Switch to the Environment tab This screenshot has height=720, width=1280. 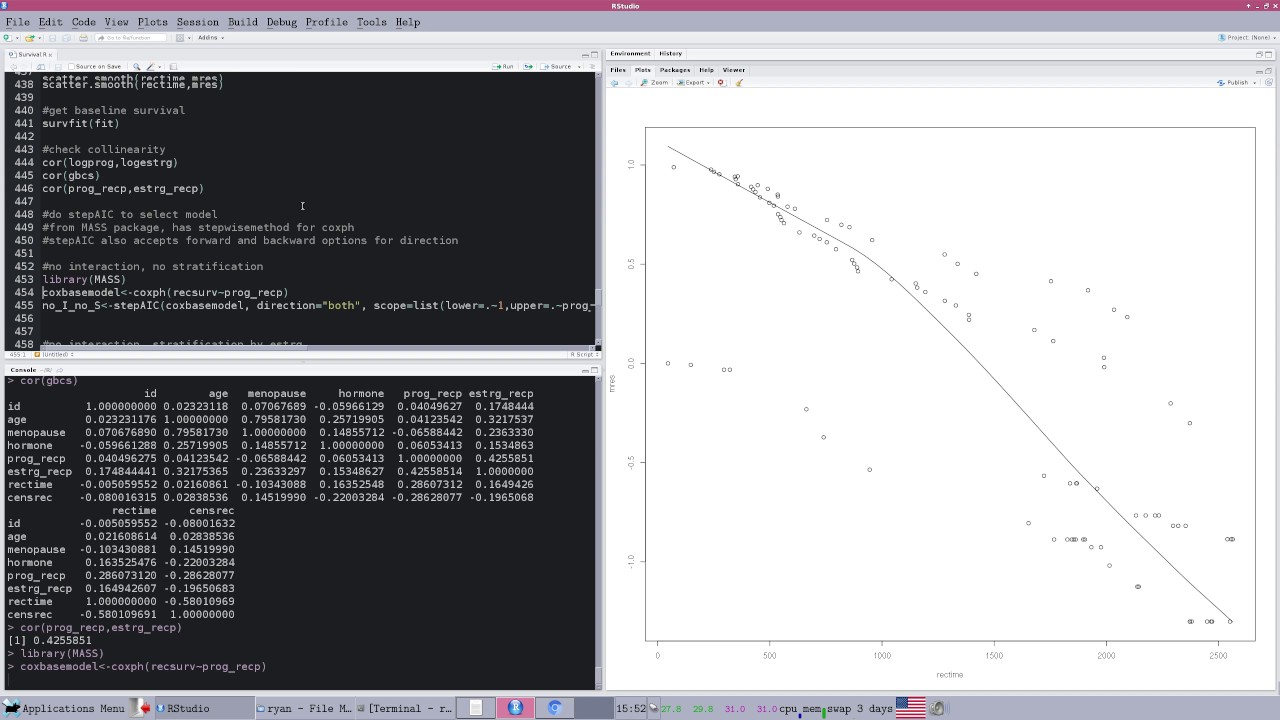[x=630, y=54]
